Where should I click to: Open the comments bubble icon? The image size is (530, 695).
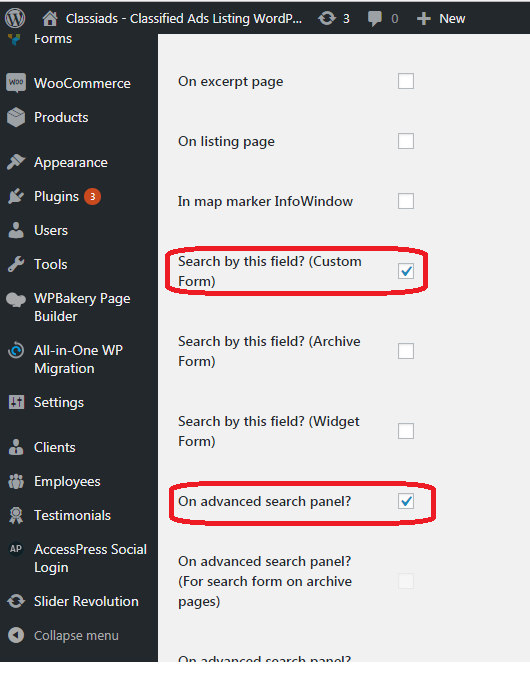[x=375, y=19]
